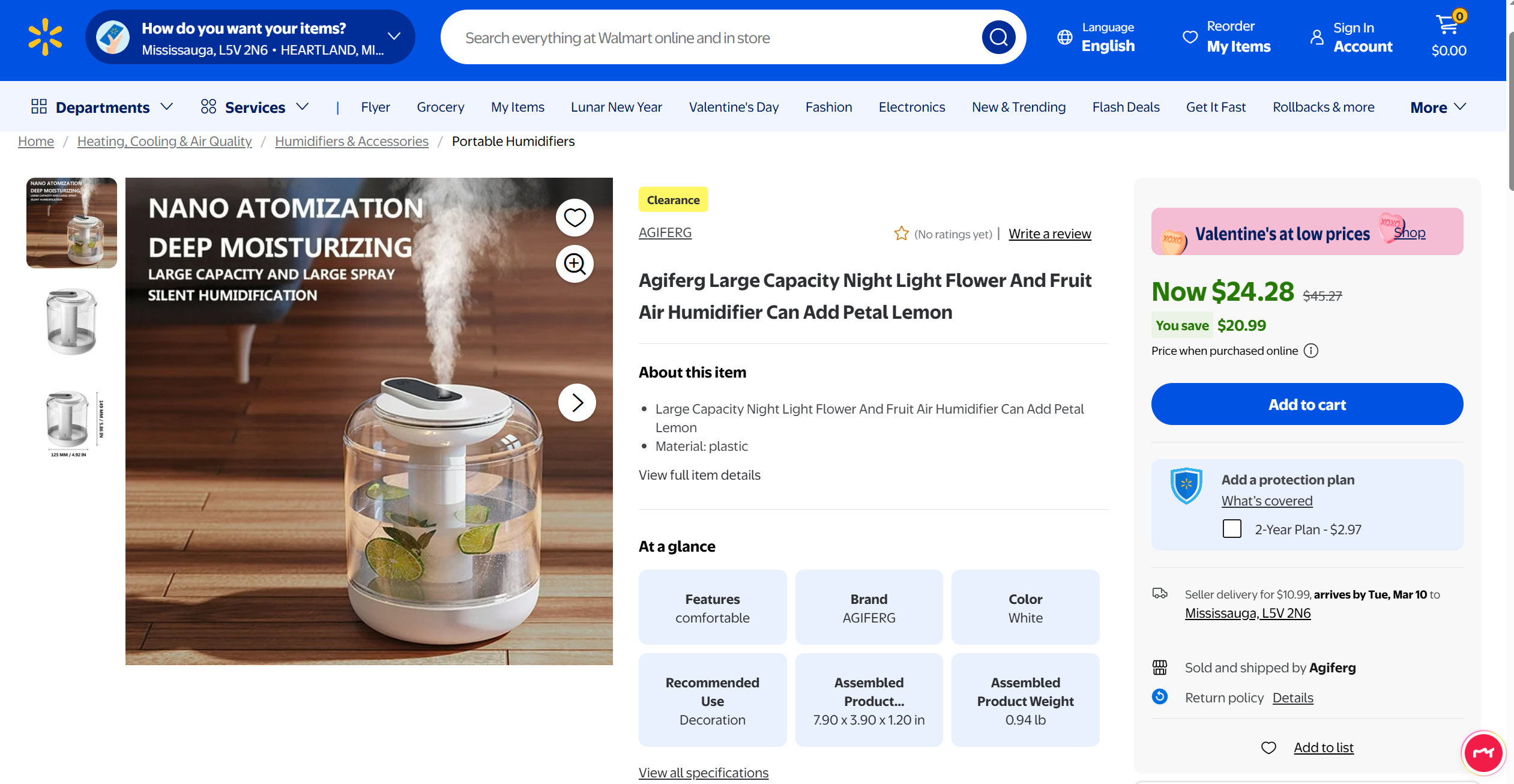Click into the Walmart search field
1514x784 pixels.
click(719, 37)
